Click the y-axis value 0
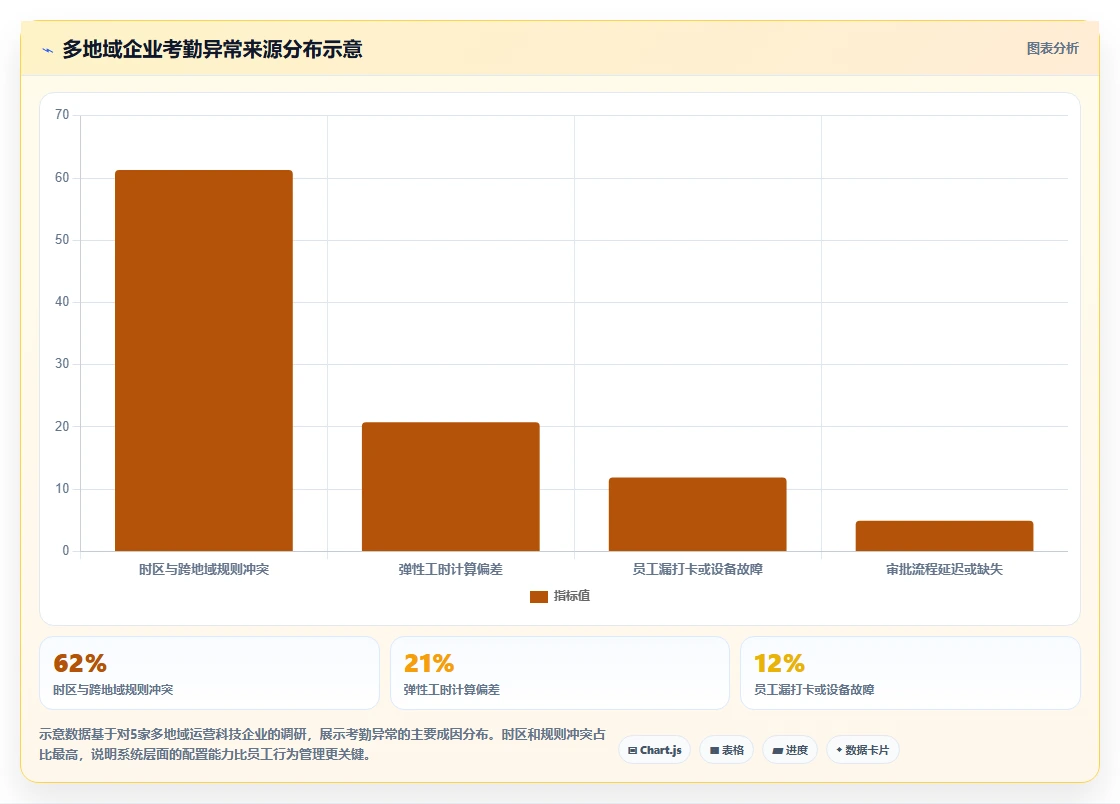The width and height of the screenshot is (1120, 804). [x=66, y=551]
